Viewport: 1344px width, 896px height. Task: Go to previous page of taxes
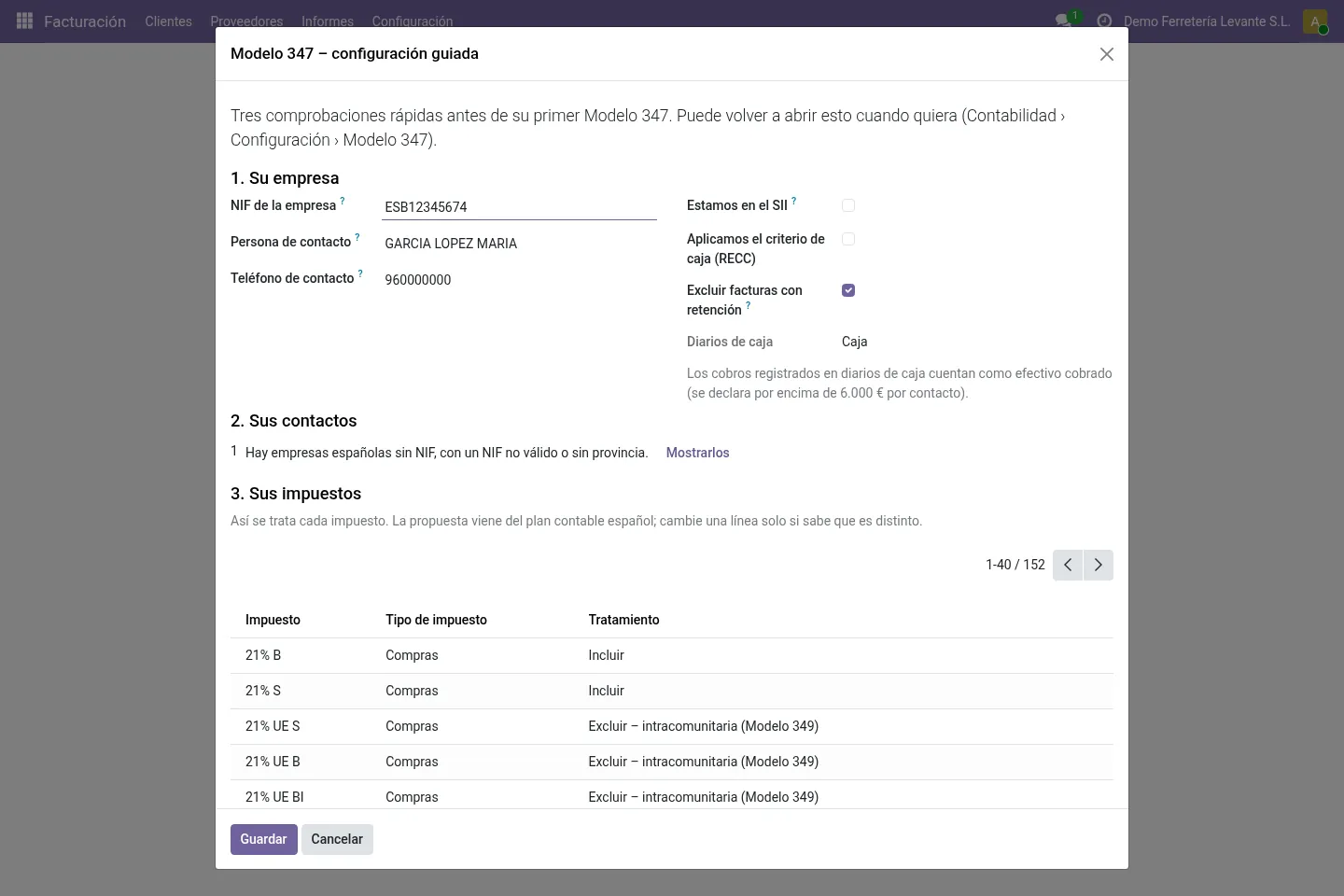(1068, 565)
